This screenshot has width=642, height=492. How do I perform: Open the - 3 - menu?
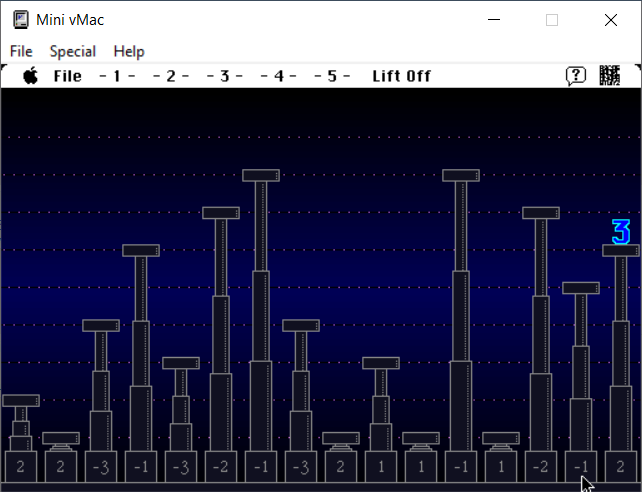click(x=224, y=76)
